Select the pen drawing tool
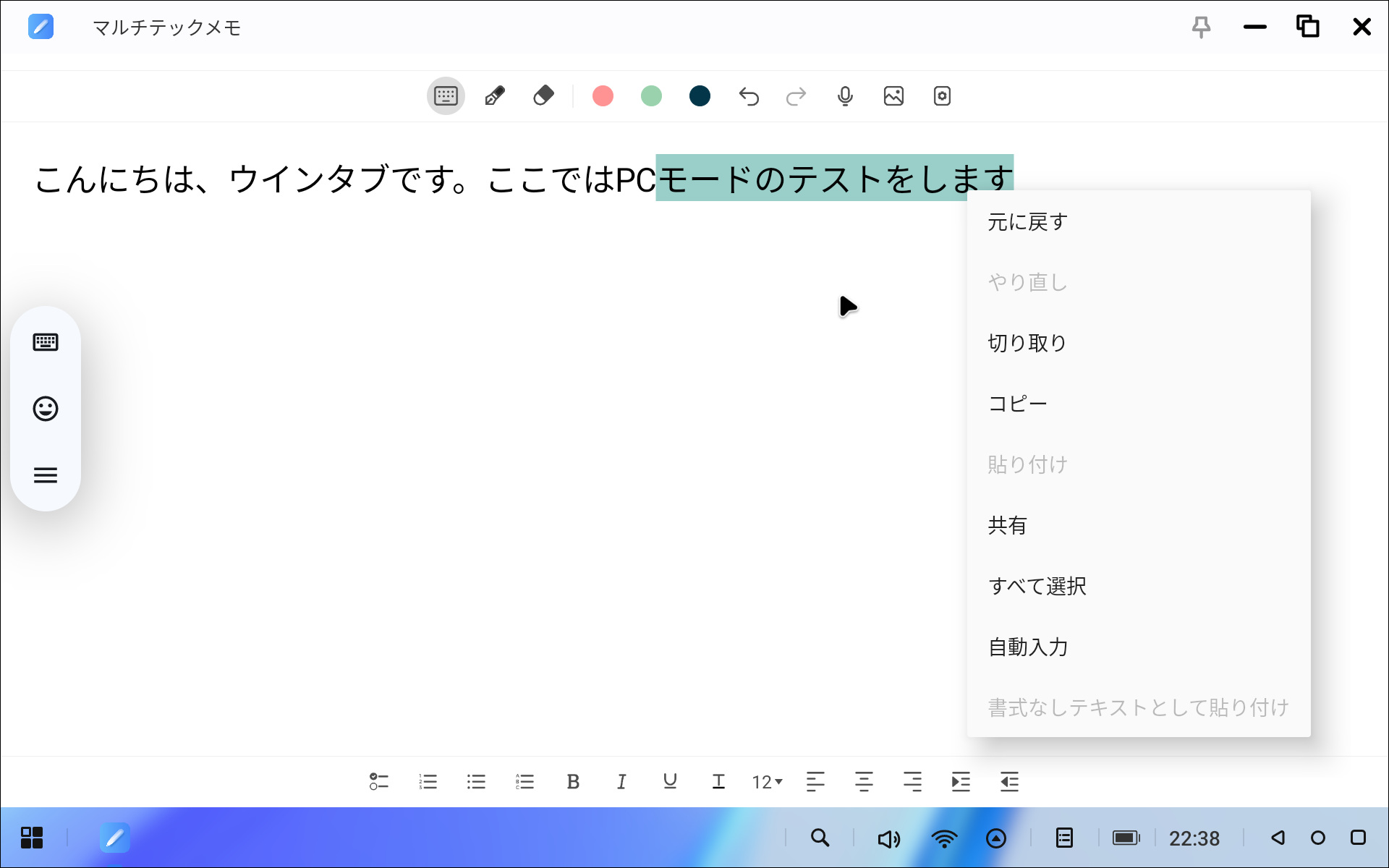Image resolution: width=1389 pixels, height=868 pixels. (x=495, y=96)
